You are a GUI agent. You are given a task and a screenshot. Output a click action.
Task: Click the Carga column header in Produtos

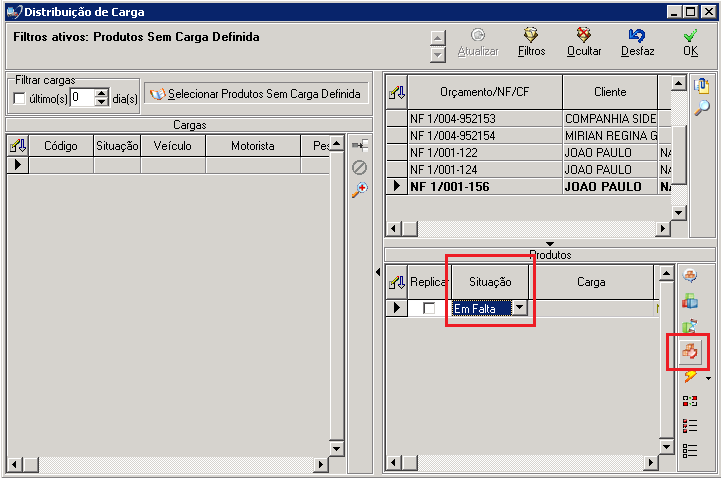click(591, 282)
